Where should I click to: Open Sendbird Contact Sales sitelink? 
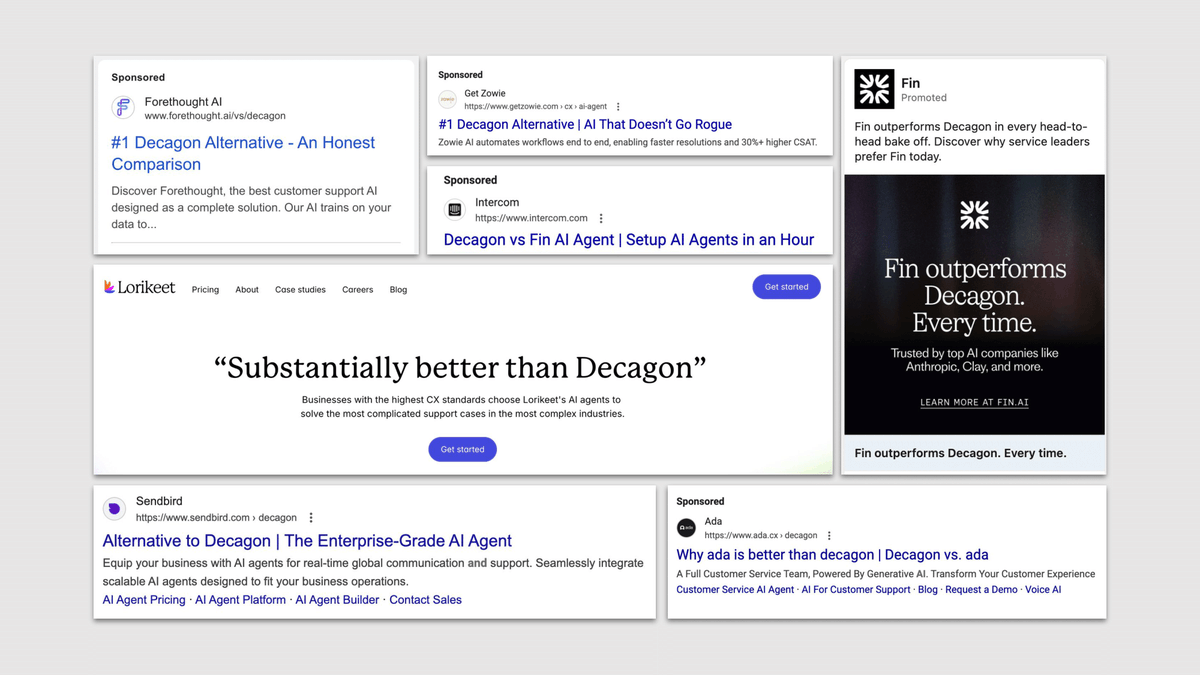point(425,600)
